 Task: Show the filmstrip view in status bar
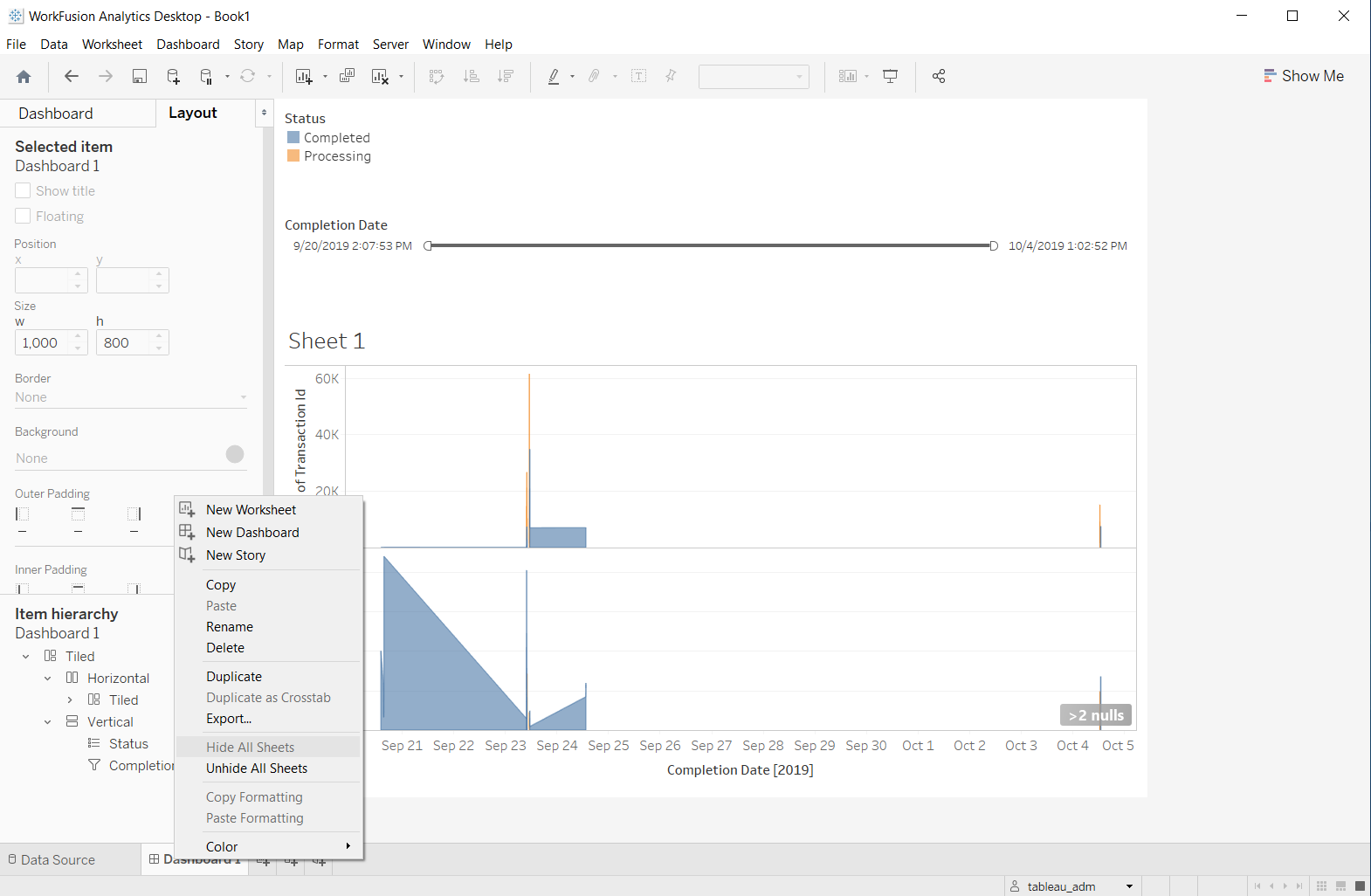(x=1340, y=886)
